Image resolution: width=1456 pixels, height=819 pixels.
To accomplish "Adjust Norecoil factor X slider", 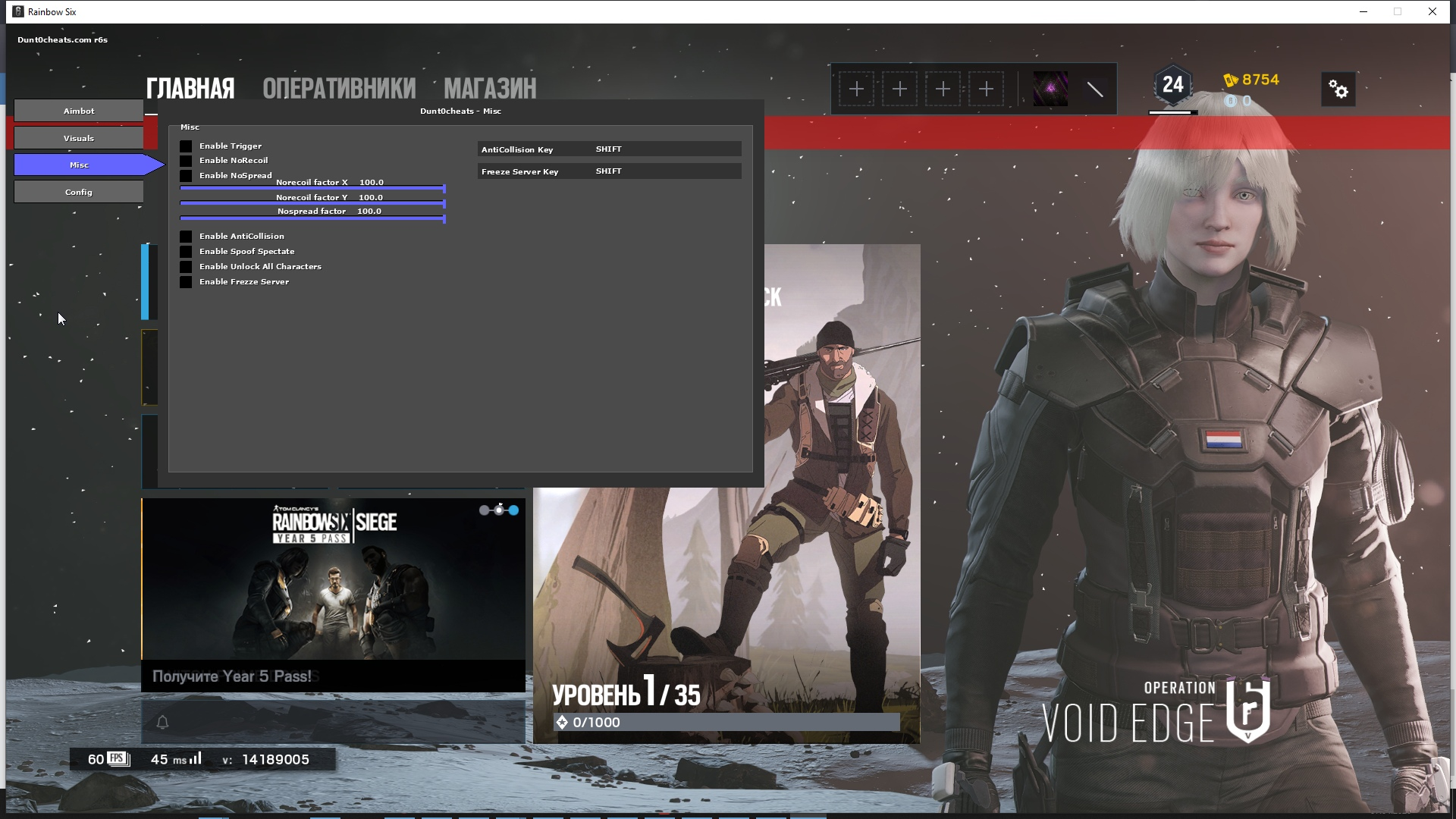I will point(312,188).
